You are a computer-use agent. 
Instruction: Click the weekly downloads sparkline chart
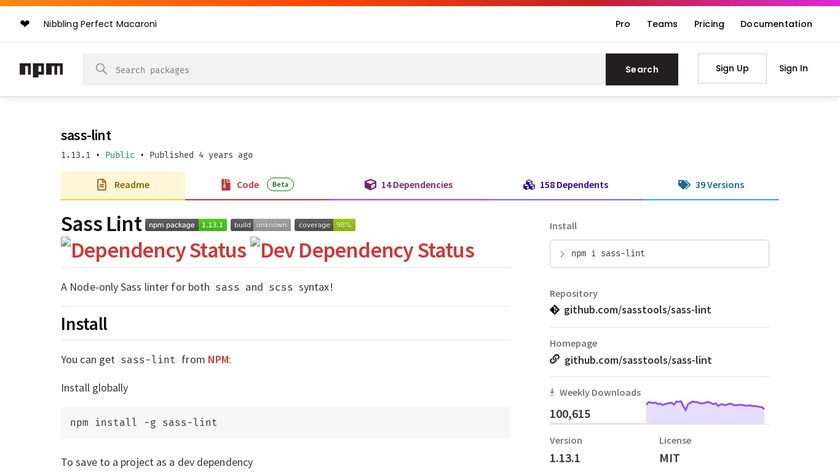point(705,411)
